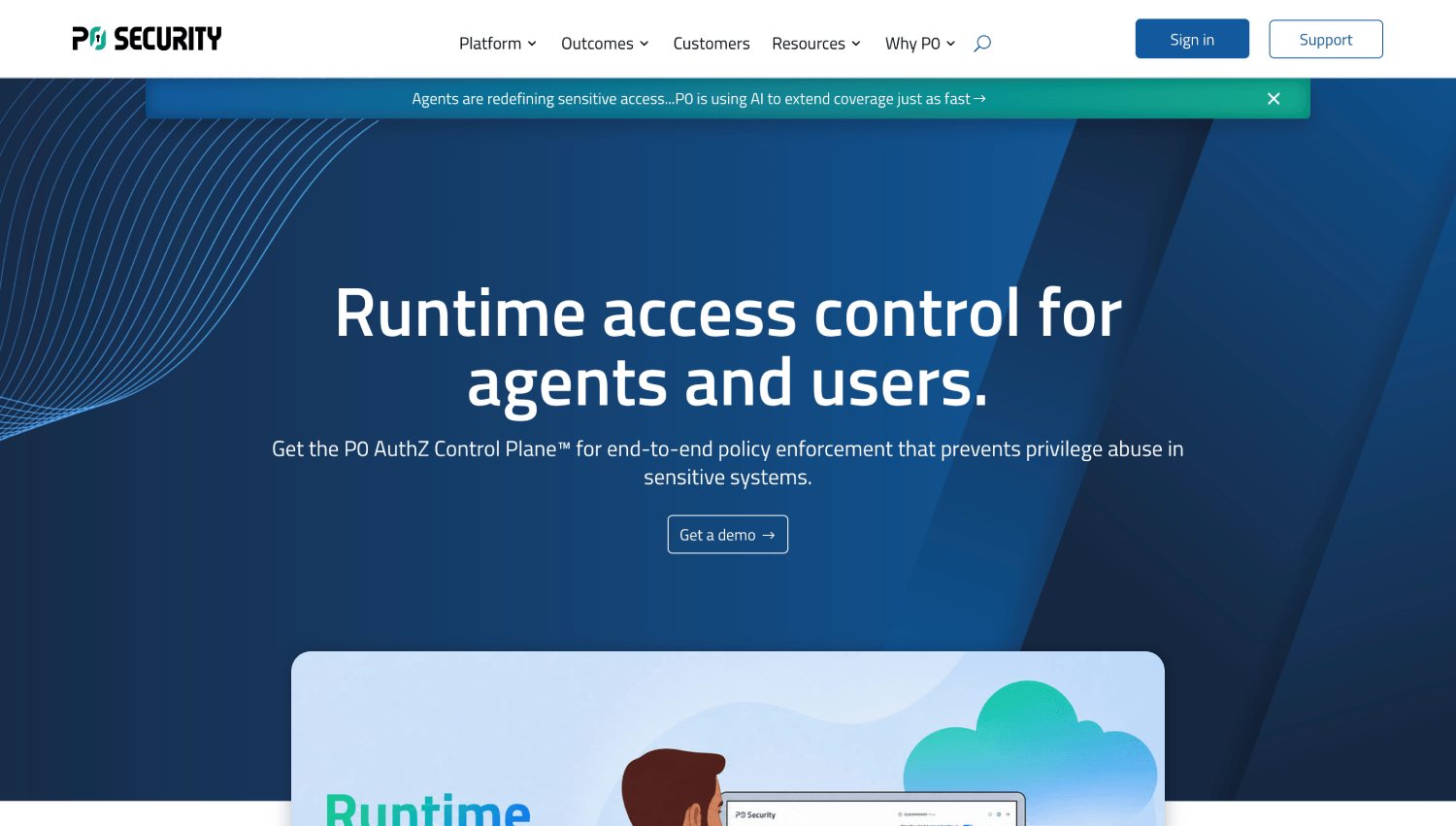
Task: Click the Get a demo button
Action: 728,535
